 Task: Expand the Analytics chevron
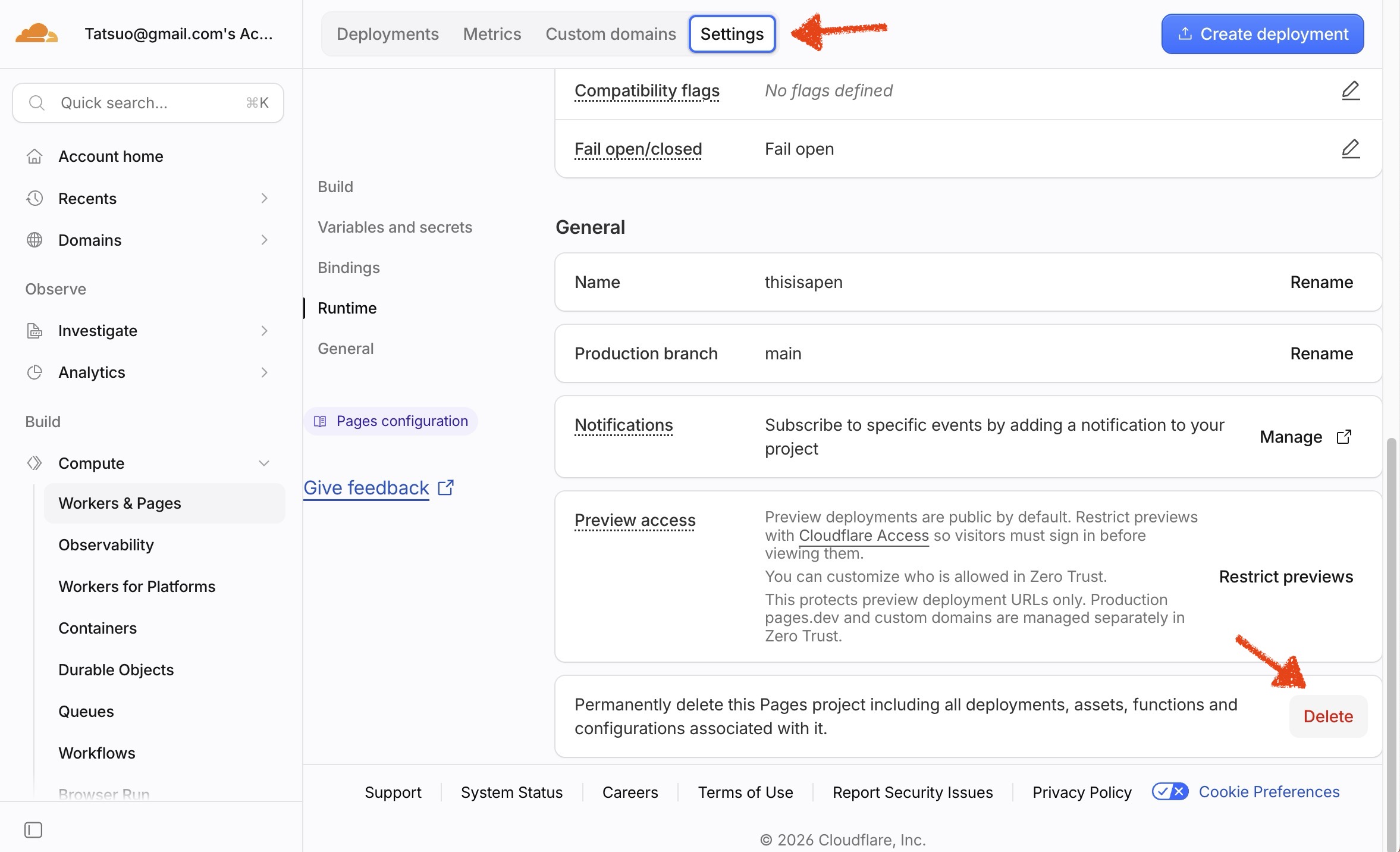265,372
